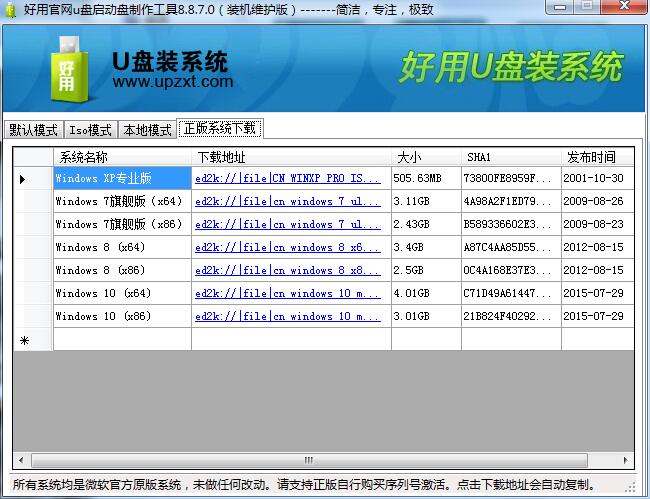Image resolution: width=650 pixels, height=499 pixels.
Task: Click the new-row asterisk row header
Action: click(x=33, y=340)
